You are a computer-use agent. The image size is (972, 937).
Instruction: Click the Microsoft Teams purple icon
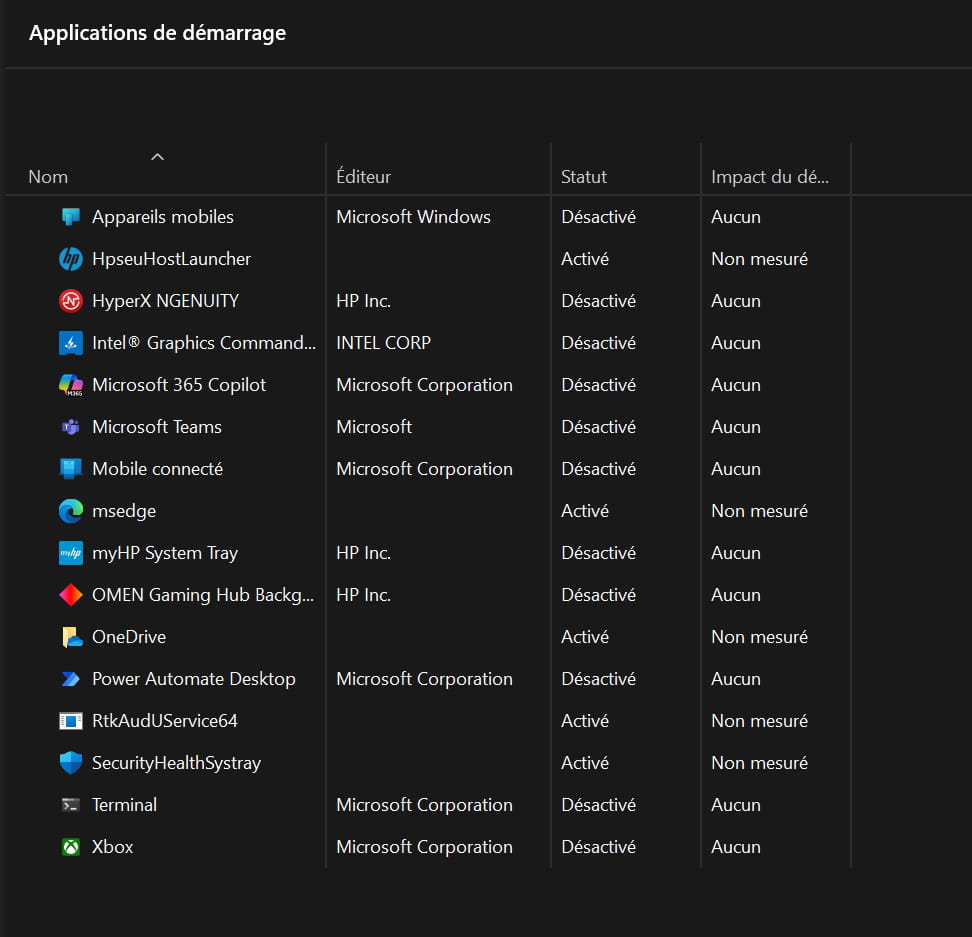pyautogui.click(x=71, y=427)
